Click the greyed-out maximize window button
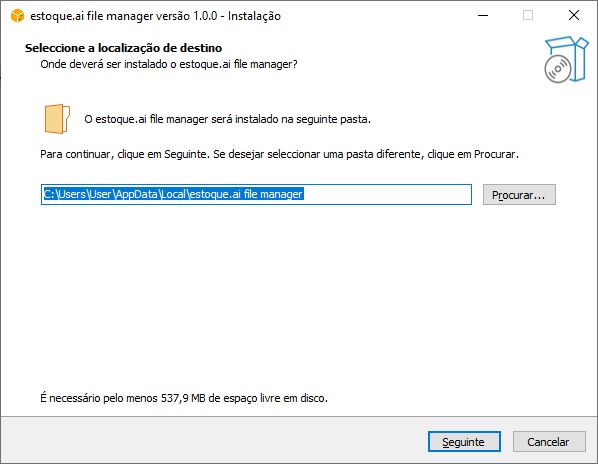Screen dimensions: 598x464 pos(528,16)
